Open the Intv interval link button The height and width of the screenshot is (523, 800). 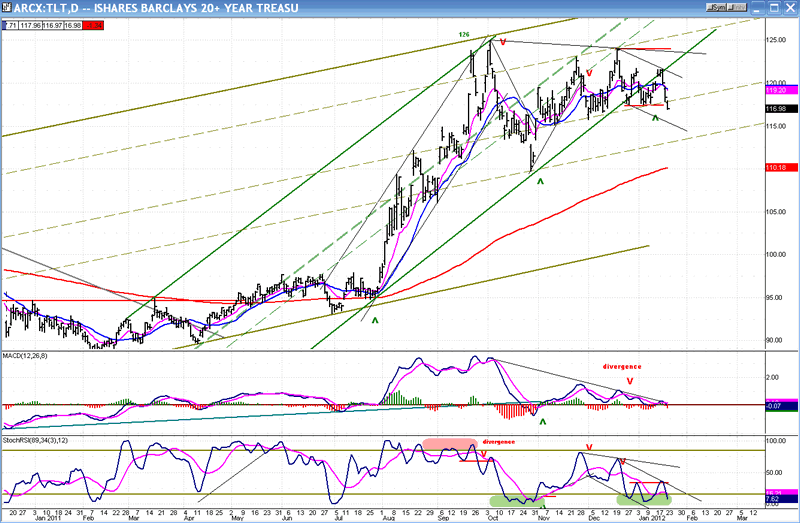tap(737, 8)
